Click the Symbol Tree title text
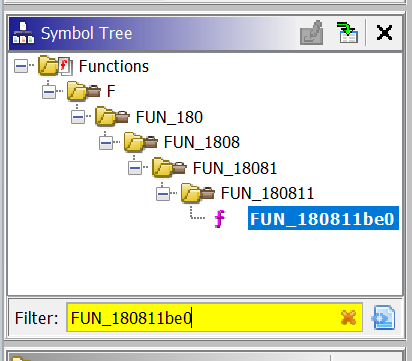This screenshot has width=412, height=361. click(x=86, y=34)
